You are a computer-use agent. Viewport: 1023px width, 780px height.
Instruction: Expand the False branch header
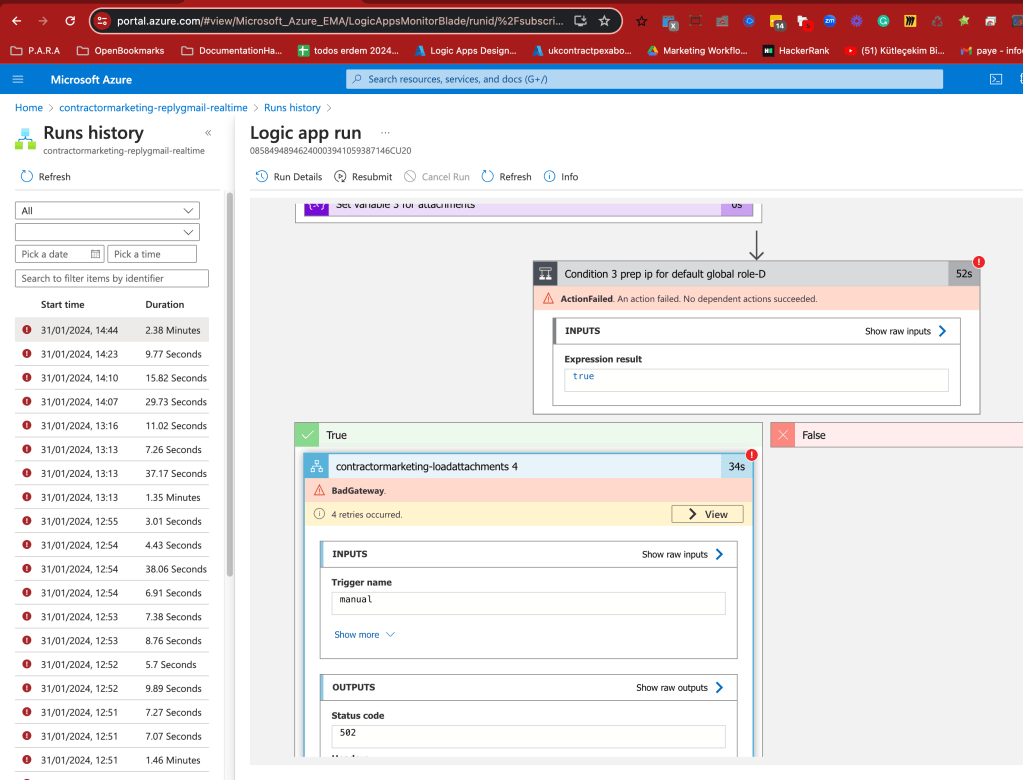tap(896, 435)
